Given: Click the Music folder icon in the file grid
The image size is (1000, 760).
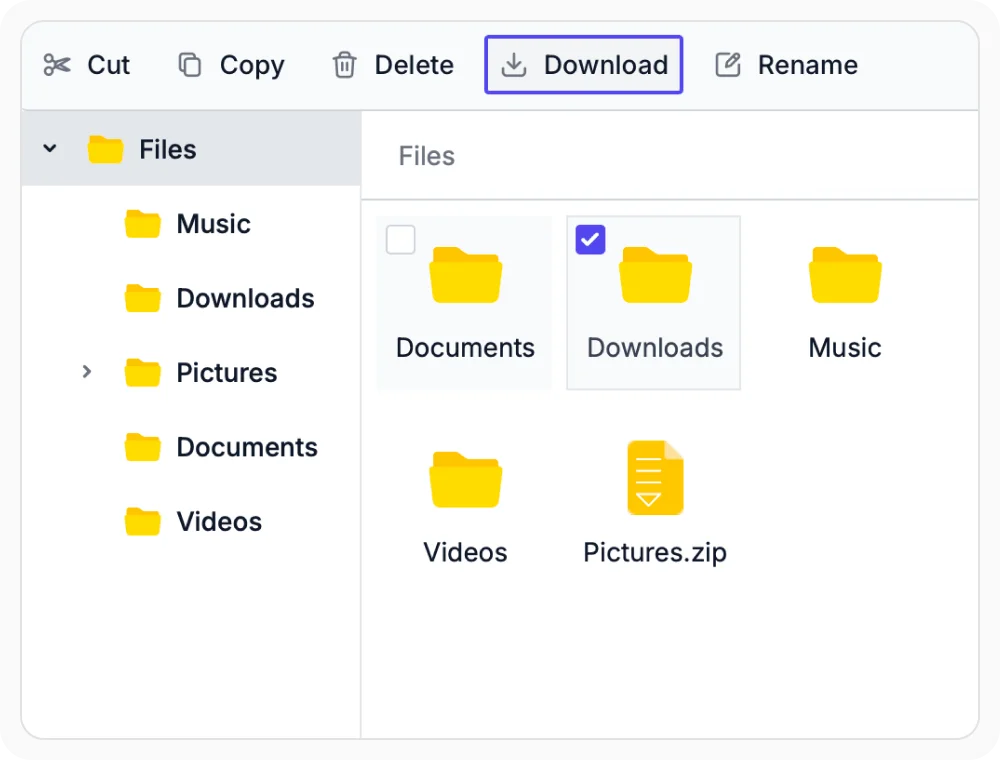Looking at the screenshot, I should [845, 275].
